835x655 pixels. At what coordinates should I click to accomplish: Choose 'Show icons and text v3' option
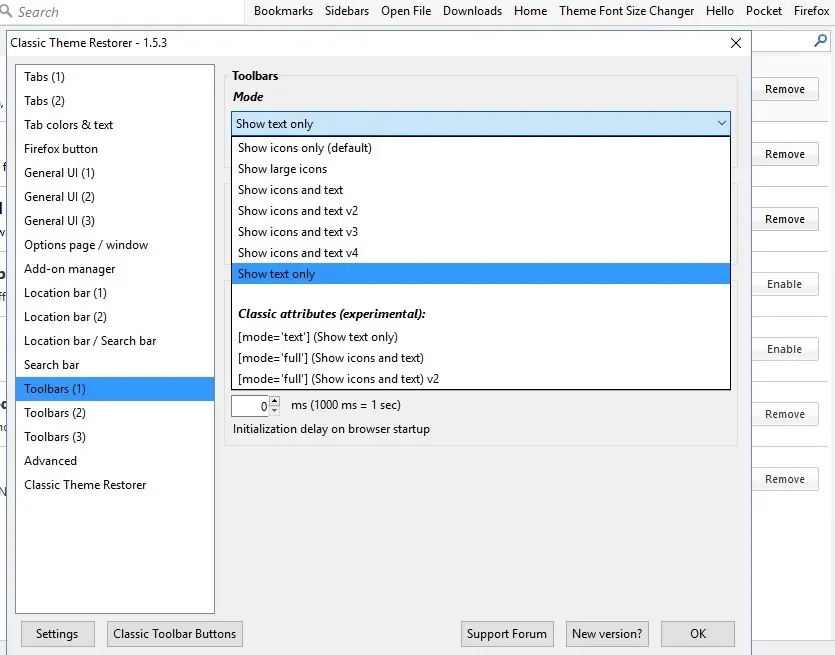coord(481,232)
